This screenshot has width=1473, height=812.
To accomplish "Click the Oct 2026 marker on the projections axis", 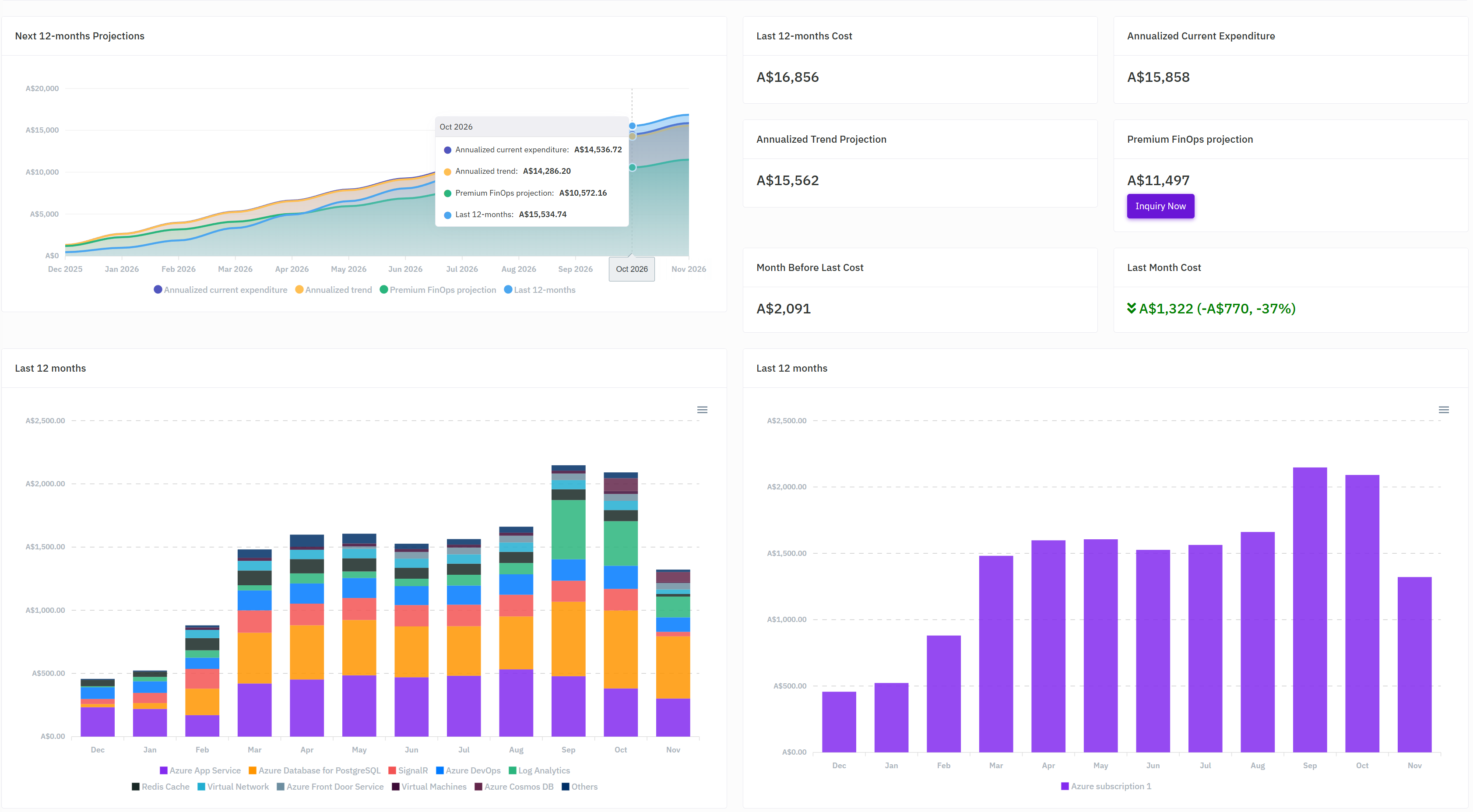I will [x=631, y=269].
